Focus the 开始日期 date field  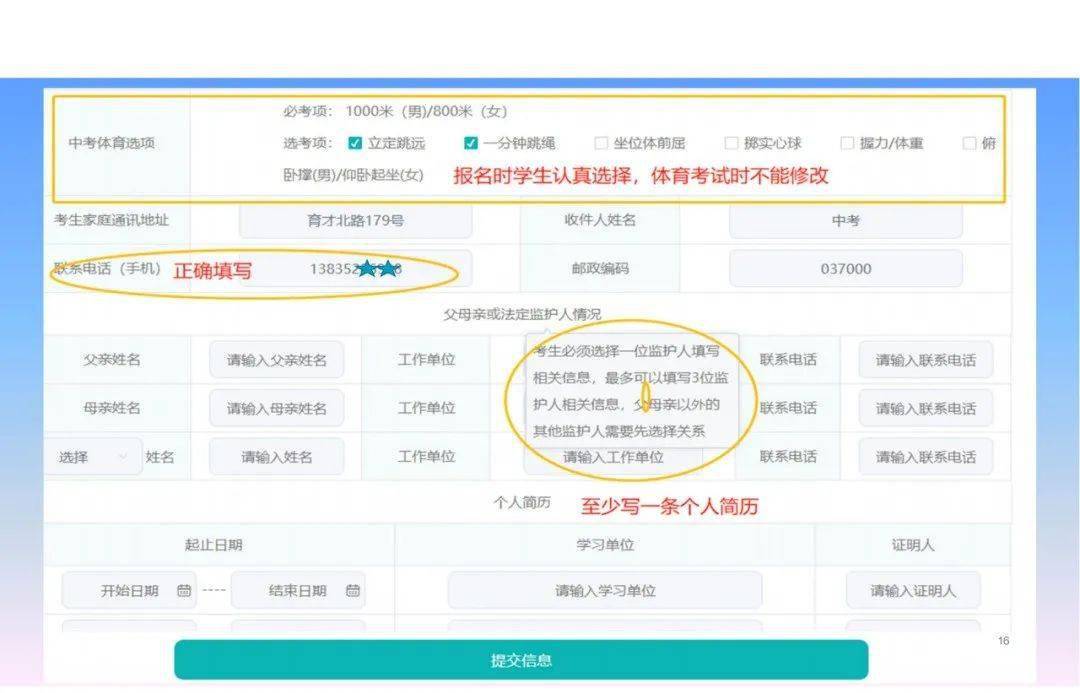(x=129, y=590)
